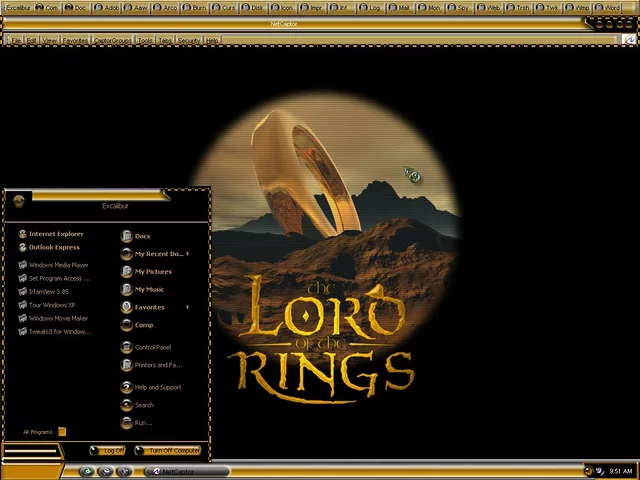Open Comp in Start menu

(x=137, y=325)
